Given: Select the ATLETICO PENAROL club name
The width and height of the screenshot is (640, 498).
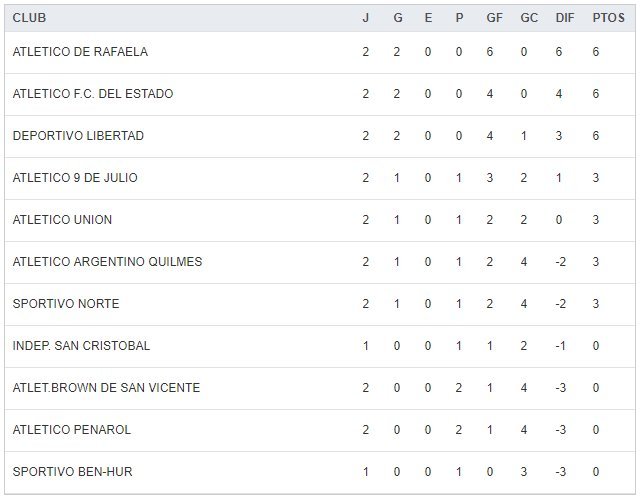Looking at the screenshot, I should pos(72,430).
